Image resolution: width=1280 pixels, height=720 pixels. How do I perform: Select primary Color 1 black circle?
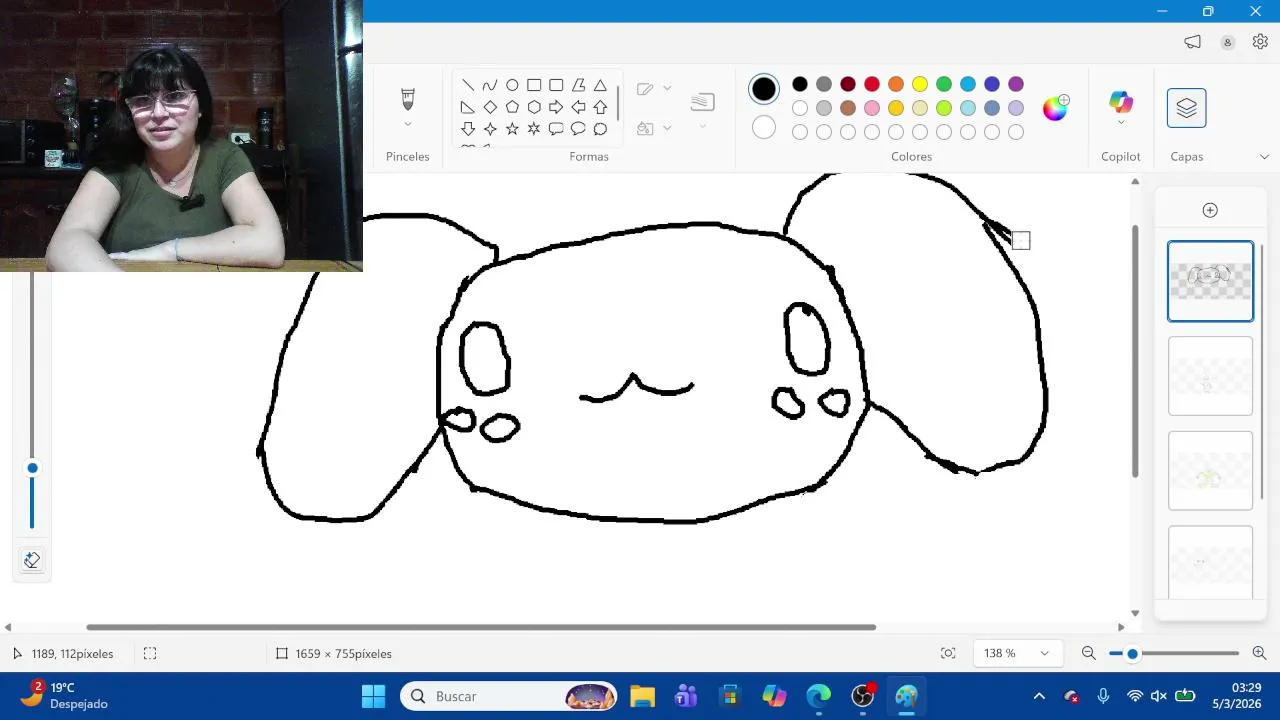tap(764, 89)
